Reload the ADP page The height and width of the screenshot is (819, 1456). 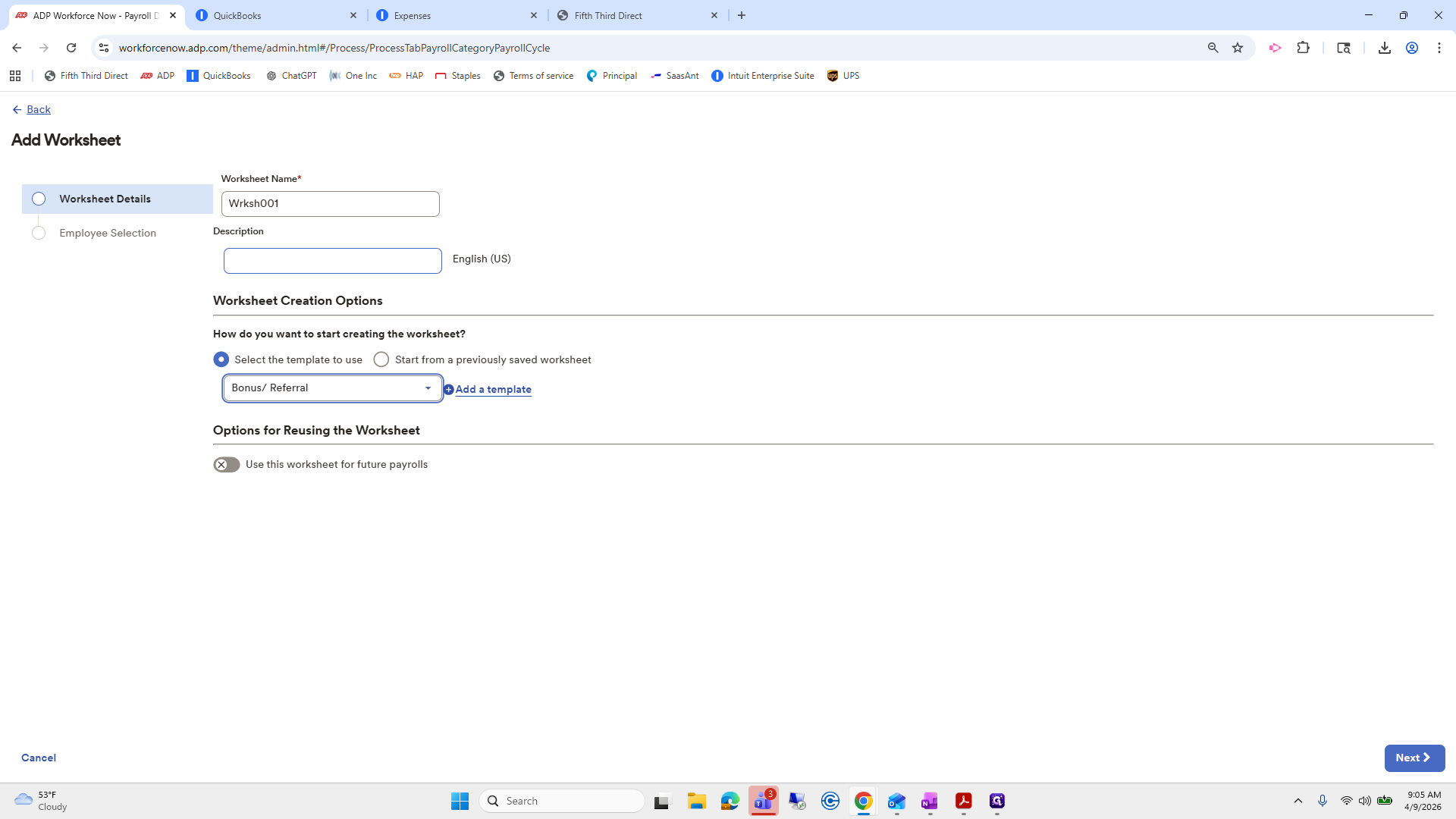(71, 48)
